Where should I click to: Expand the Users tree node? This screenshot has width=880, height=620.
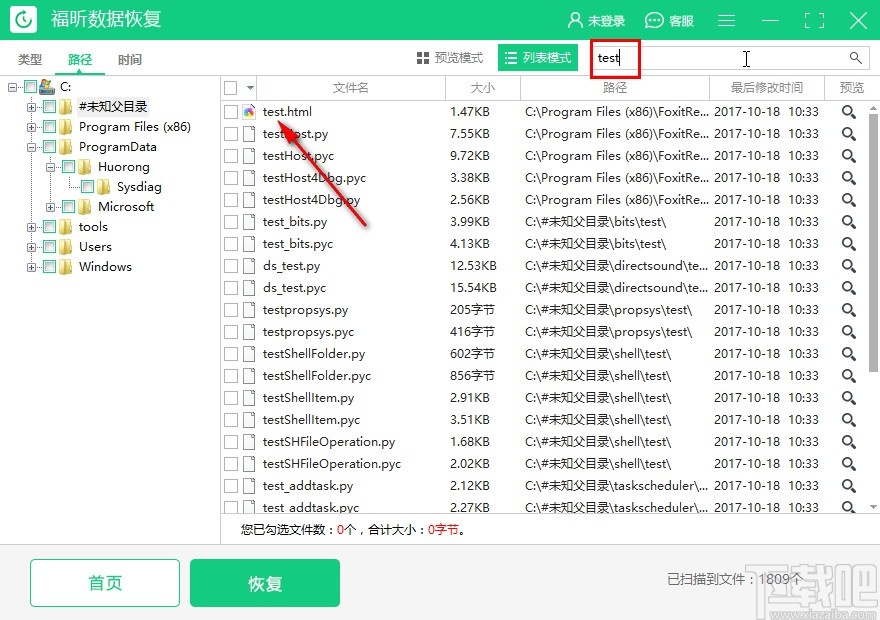tap(31, 247)
